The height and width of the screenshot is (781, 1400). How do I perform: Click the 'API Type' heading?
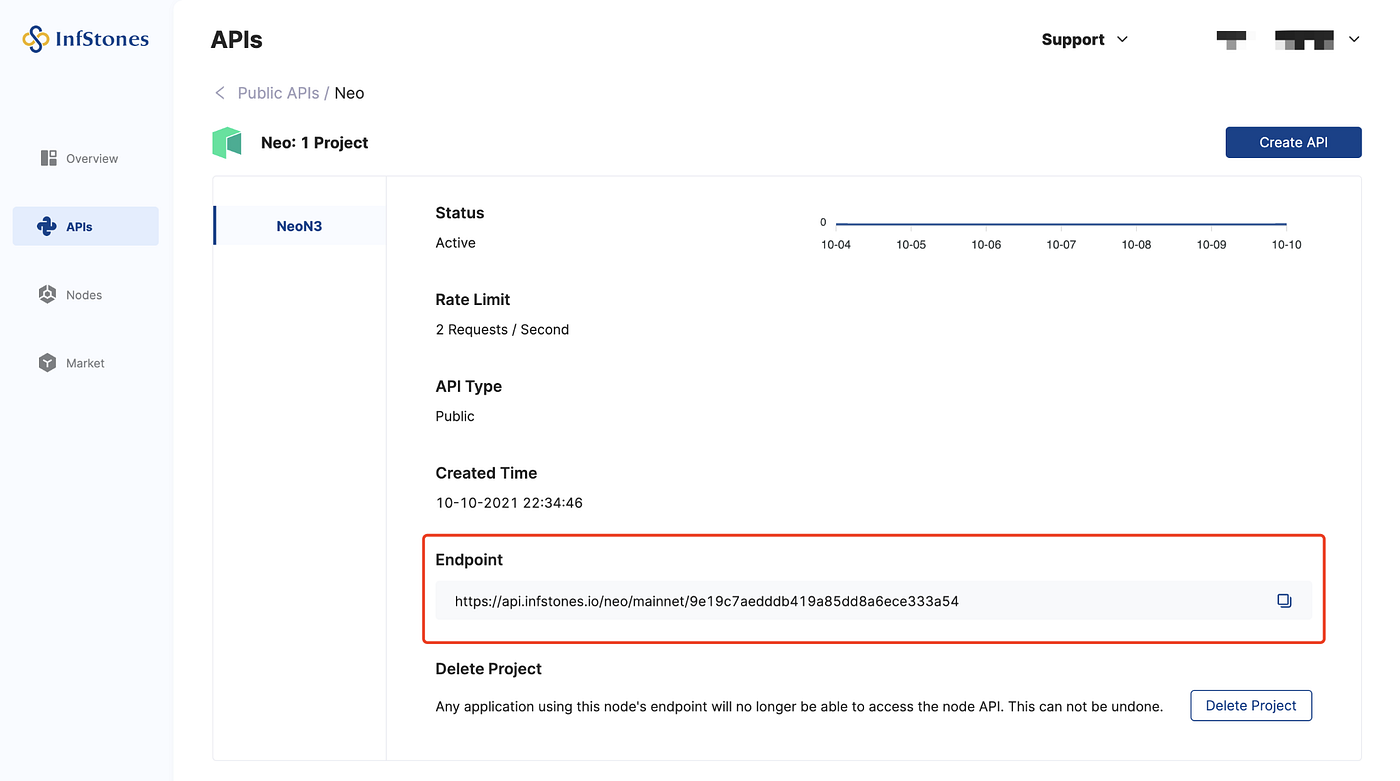468,386
